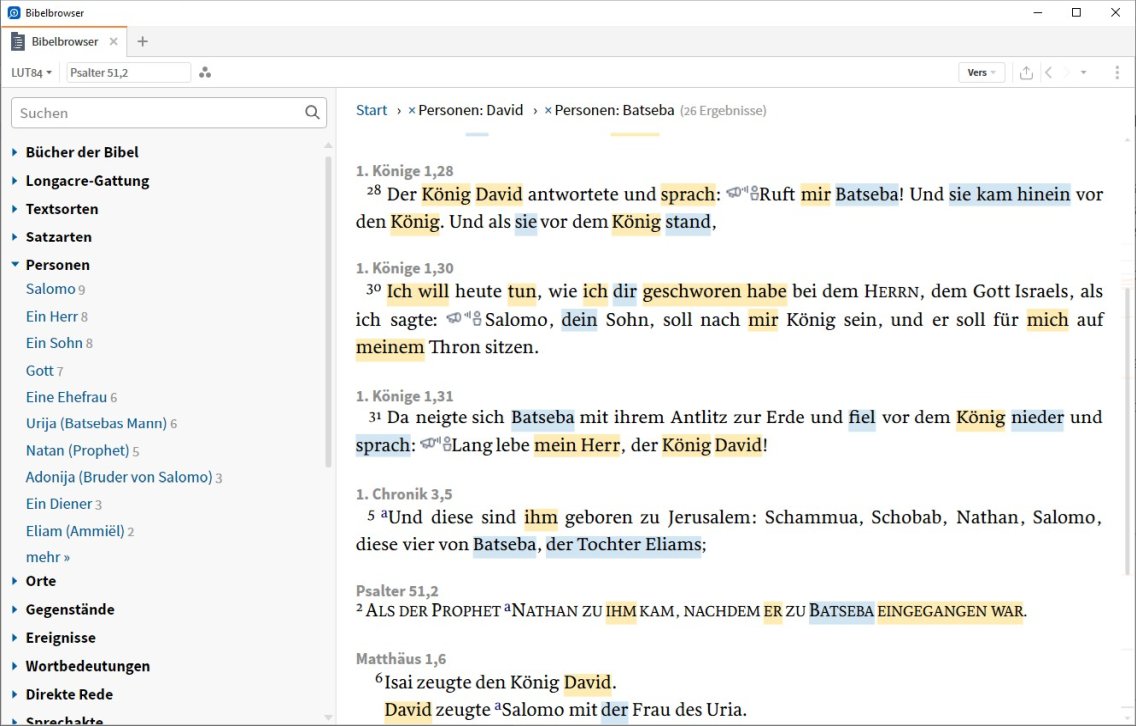
Task: Filter by person 'Gott'
Action: tap(39, 371)
